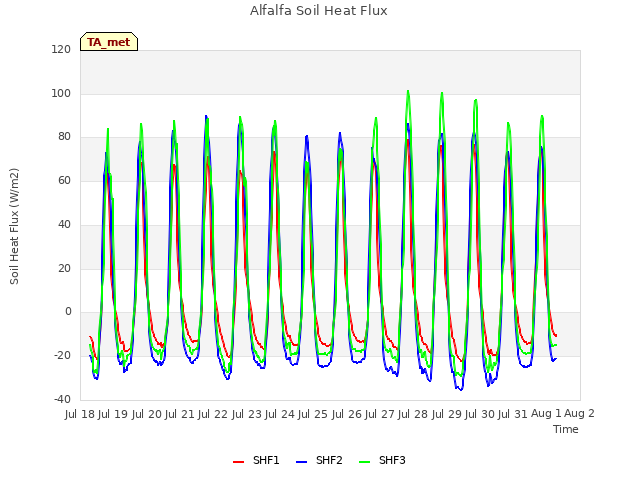Click red SHF1 legend color marker

(238, 462)
